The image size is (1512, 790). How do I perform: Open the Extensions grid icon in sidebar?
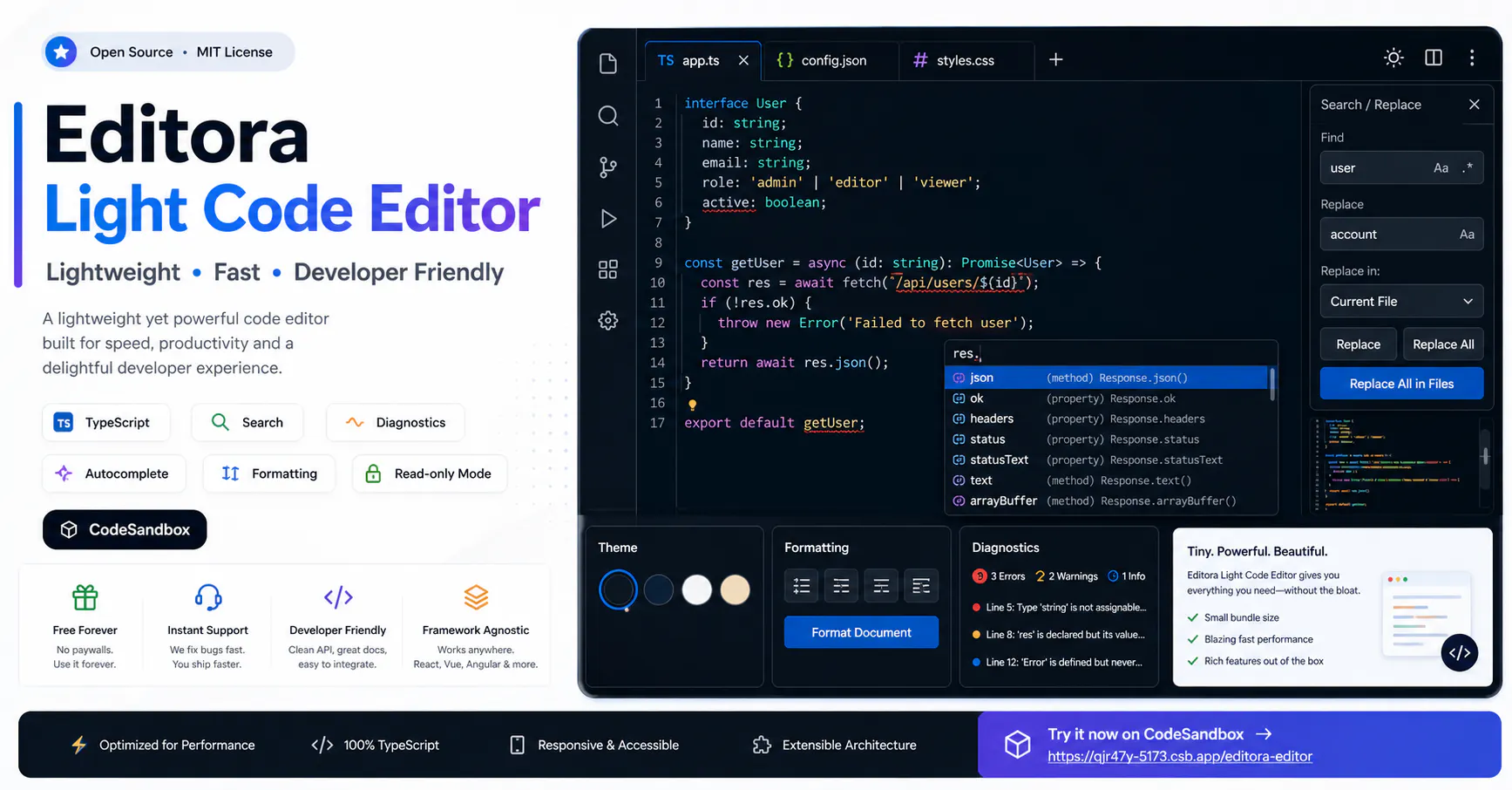tap(608, 269)
